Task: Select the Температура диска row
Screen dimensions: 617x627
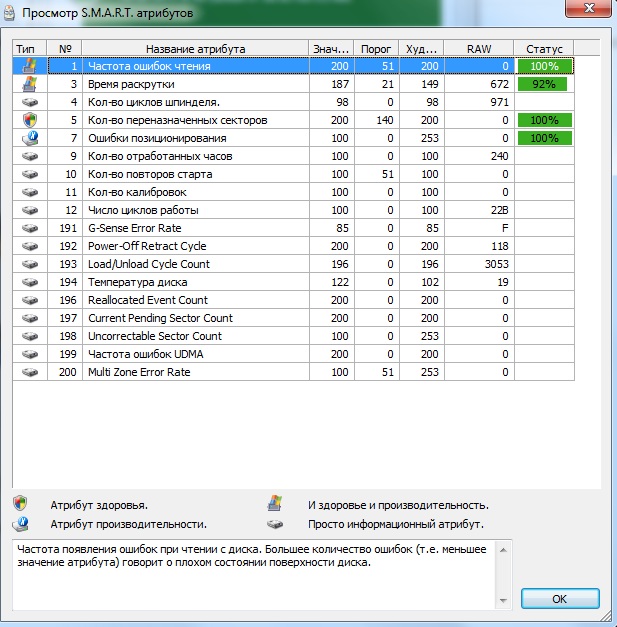Action: tap(294, 282)
